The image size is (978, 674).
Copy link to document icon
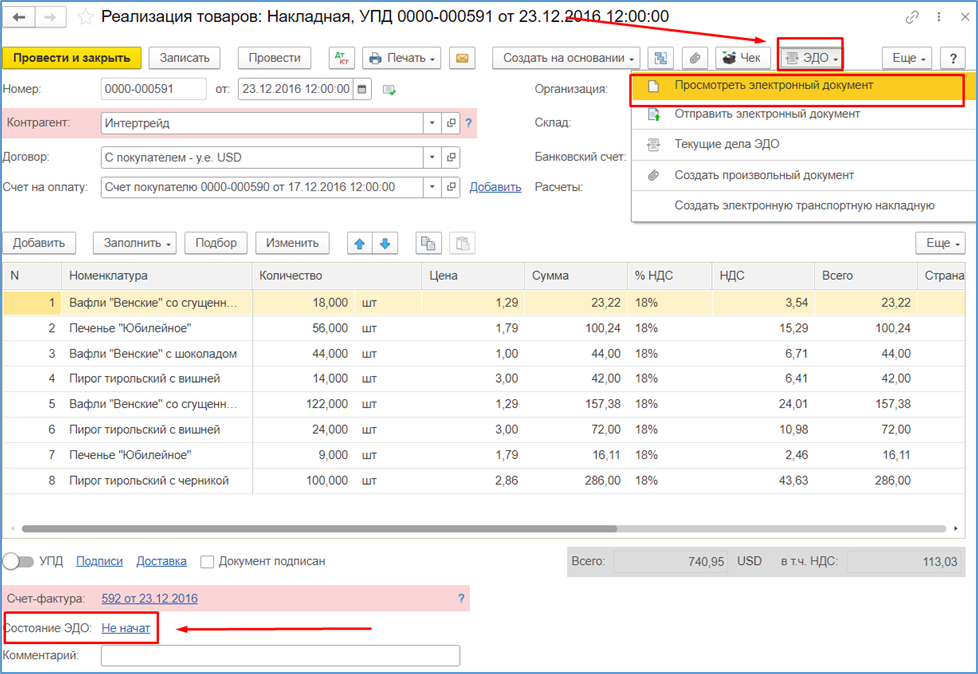click(x=912, y=17)
